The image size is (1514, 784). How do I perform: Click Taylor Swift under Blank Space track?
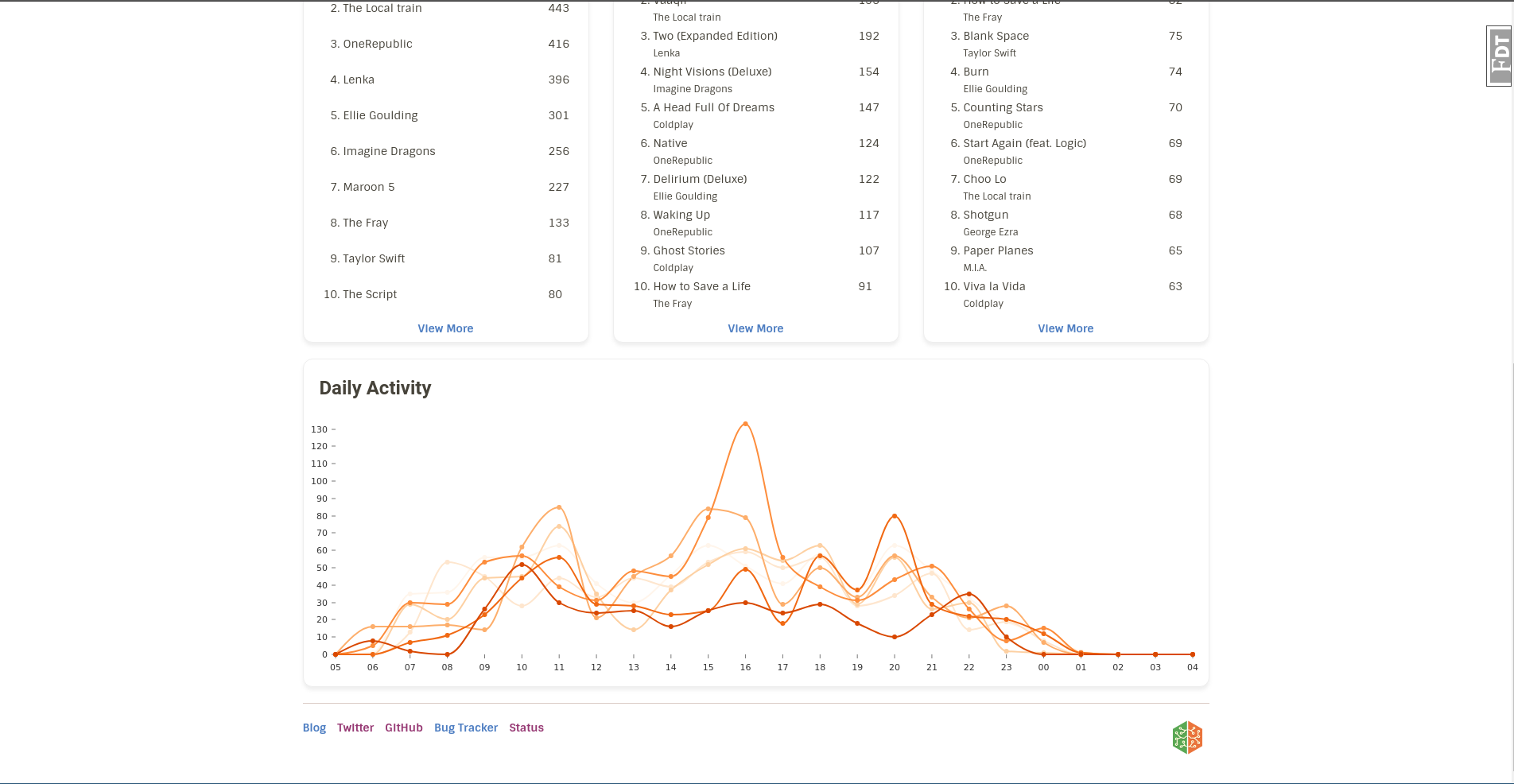(990, 53)
